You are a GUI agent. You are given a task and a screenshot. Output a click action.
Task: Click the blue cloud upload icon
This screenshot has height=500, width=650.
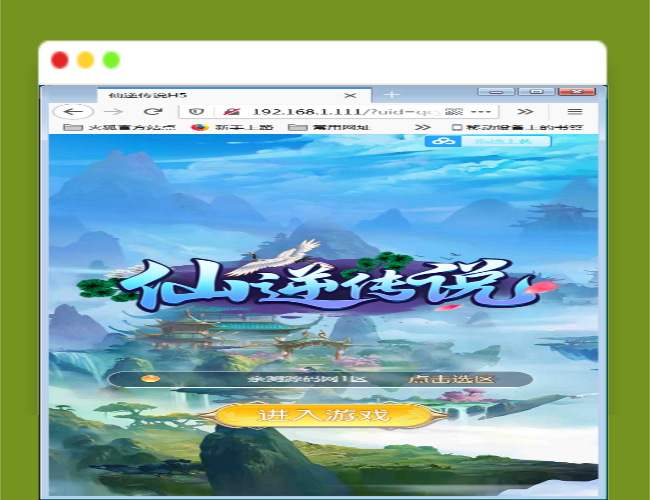tap(443, 141)
